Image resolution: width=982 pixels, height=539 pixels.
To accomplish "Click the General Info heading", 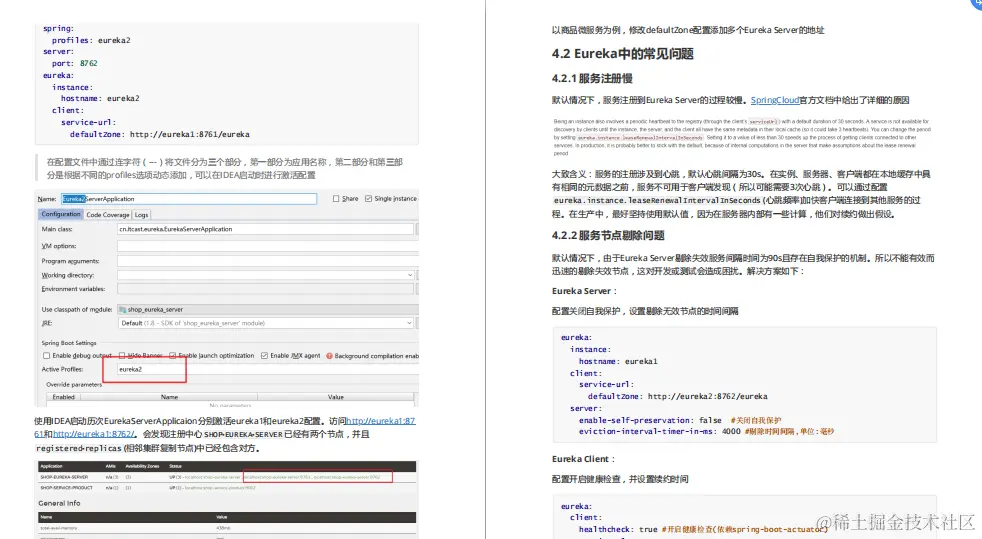I will point(59,503).
